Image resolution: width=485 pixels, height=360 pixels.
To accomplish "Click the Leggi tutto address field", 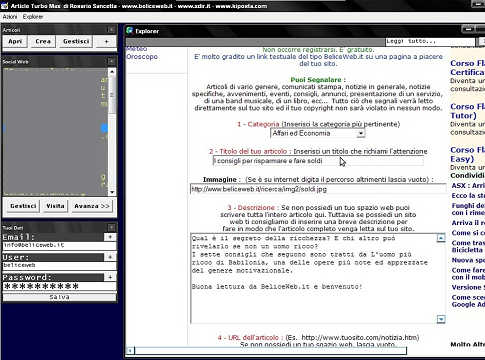I will pyautogui.click(x=430, y=41).
